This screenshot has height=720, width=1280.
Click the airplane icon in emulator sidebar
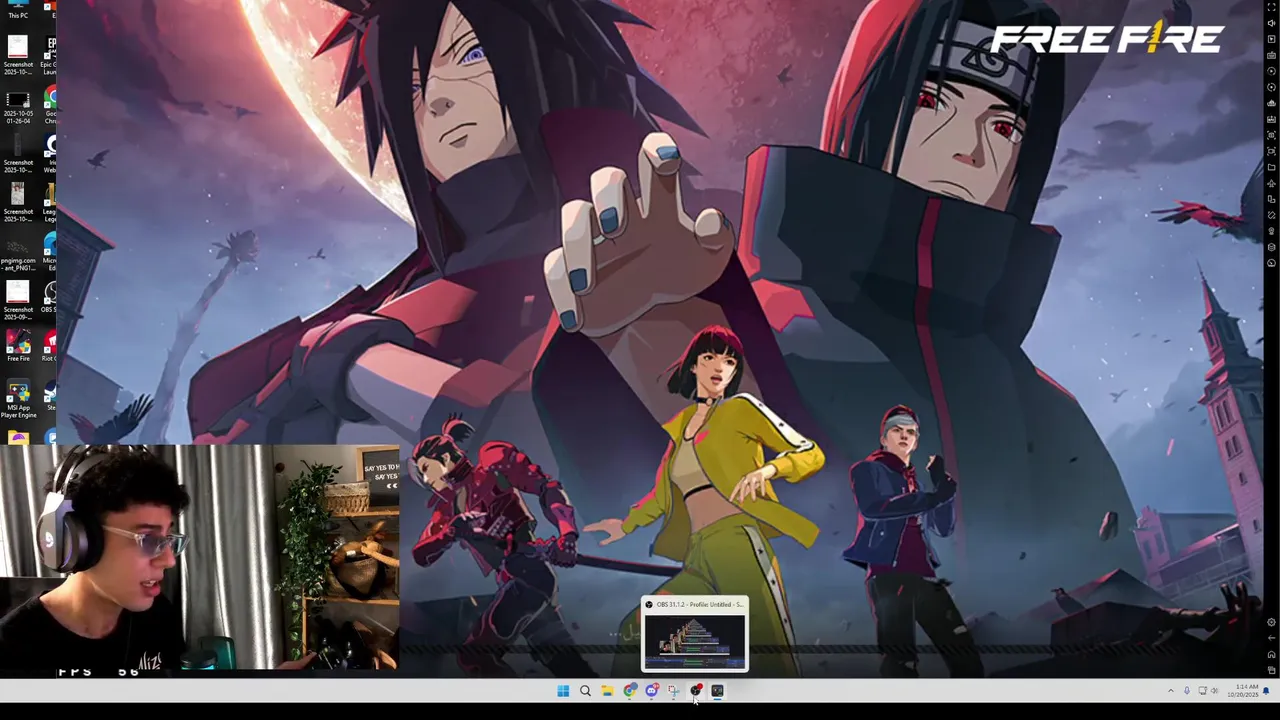tap(1271, 183)
